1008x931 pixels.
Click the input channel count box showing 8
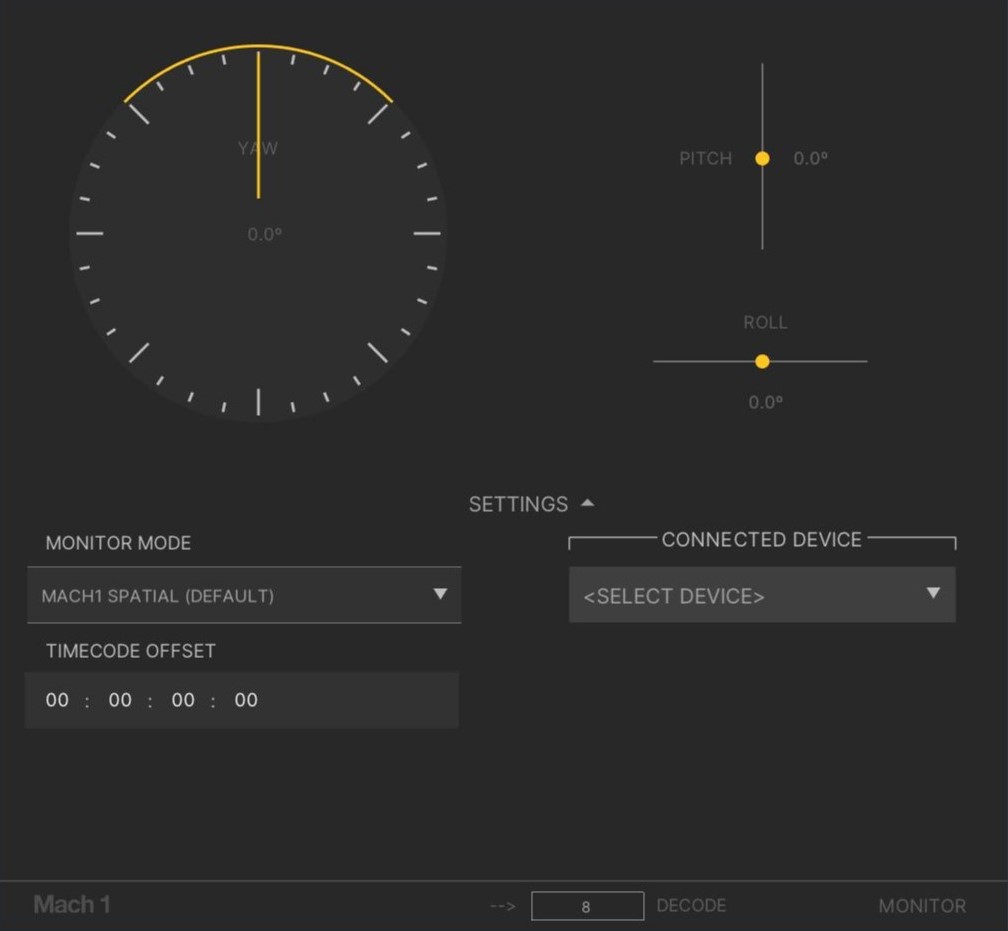pos(588,906)
